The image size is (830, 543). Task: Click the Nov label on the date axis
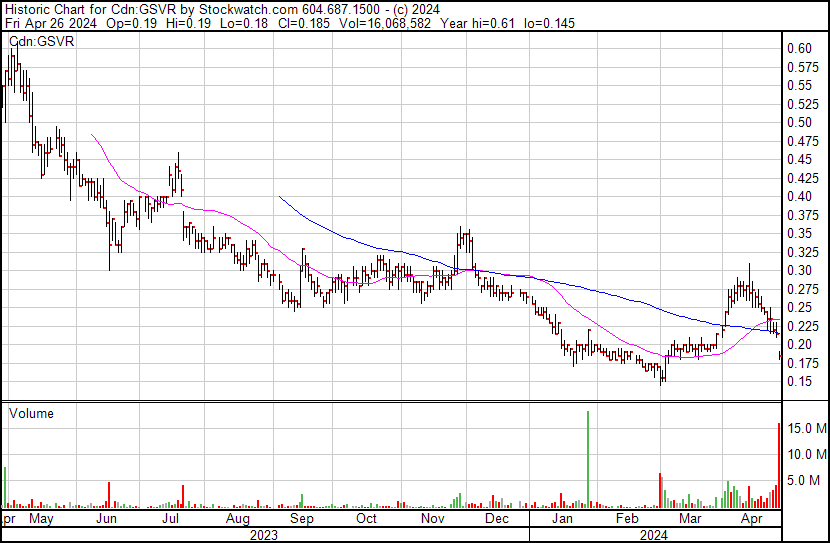pyautogui.click(x=432, y=520)
